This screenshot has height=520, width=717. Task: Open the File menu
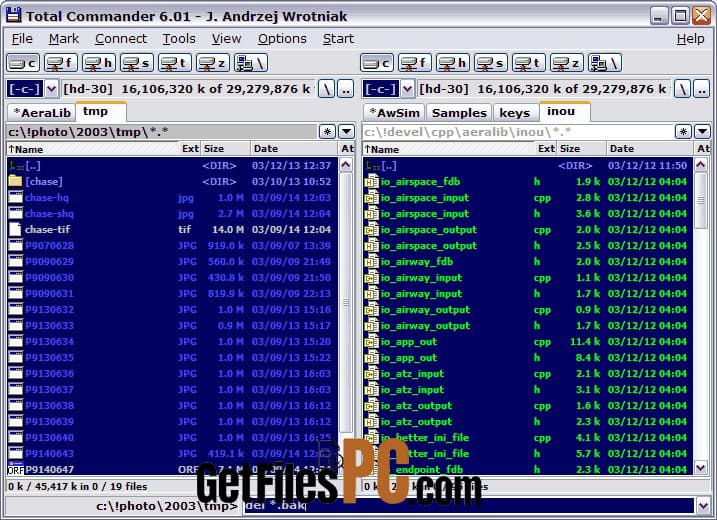22,39
